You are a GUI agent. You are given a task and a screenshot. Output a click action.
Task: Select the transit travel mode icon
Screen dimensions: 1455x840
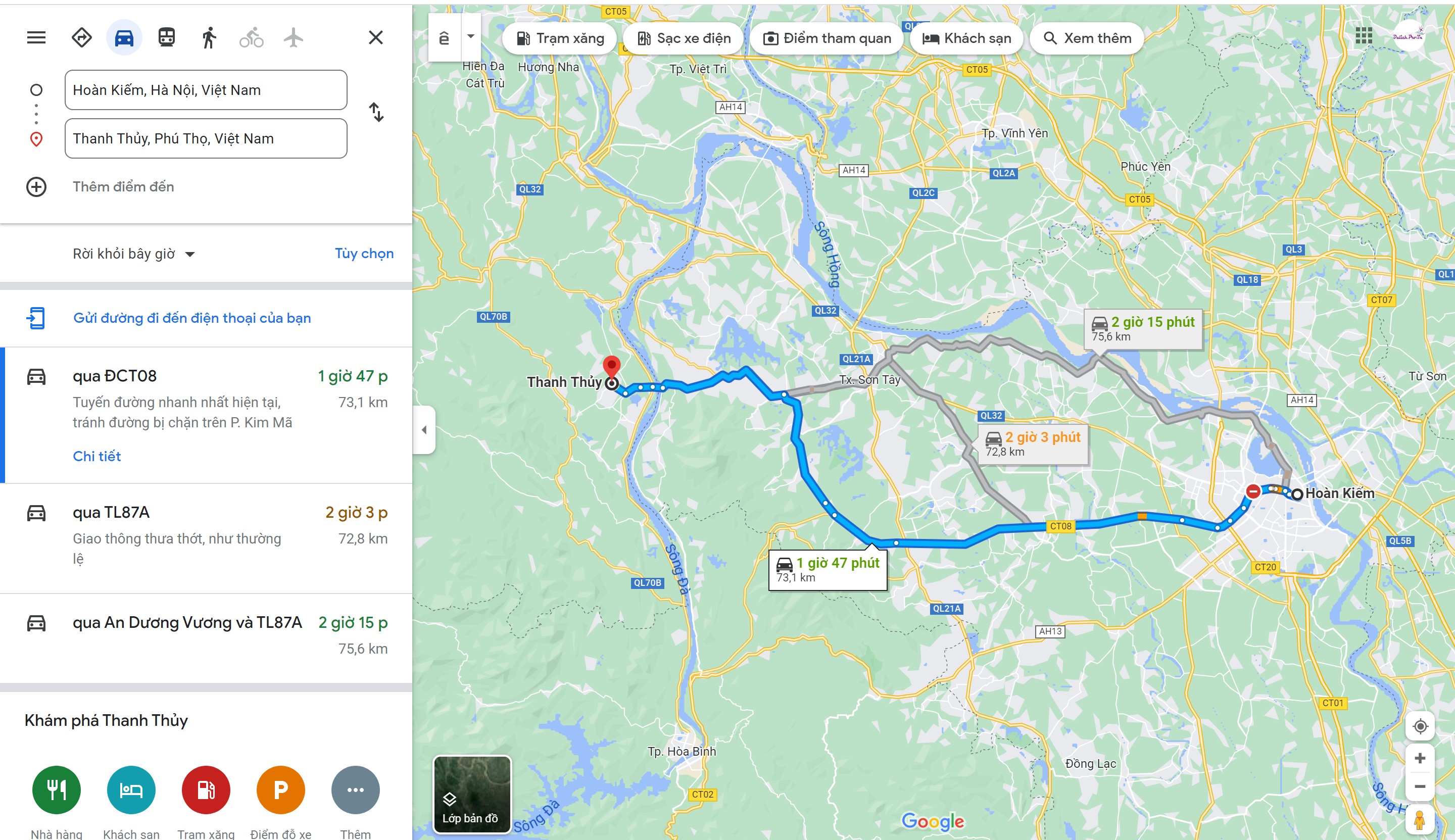click(x=167, y=37)
